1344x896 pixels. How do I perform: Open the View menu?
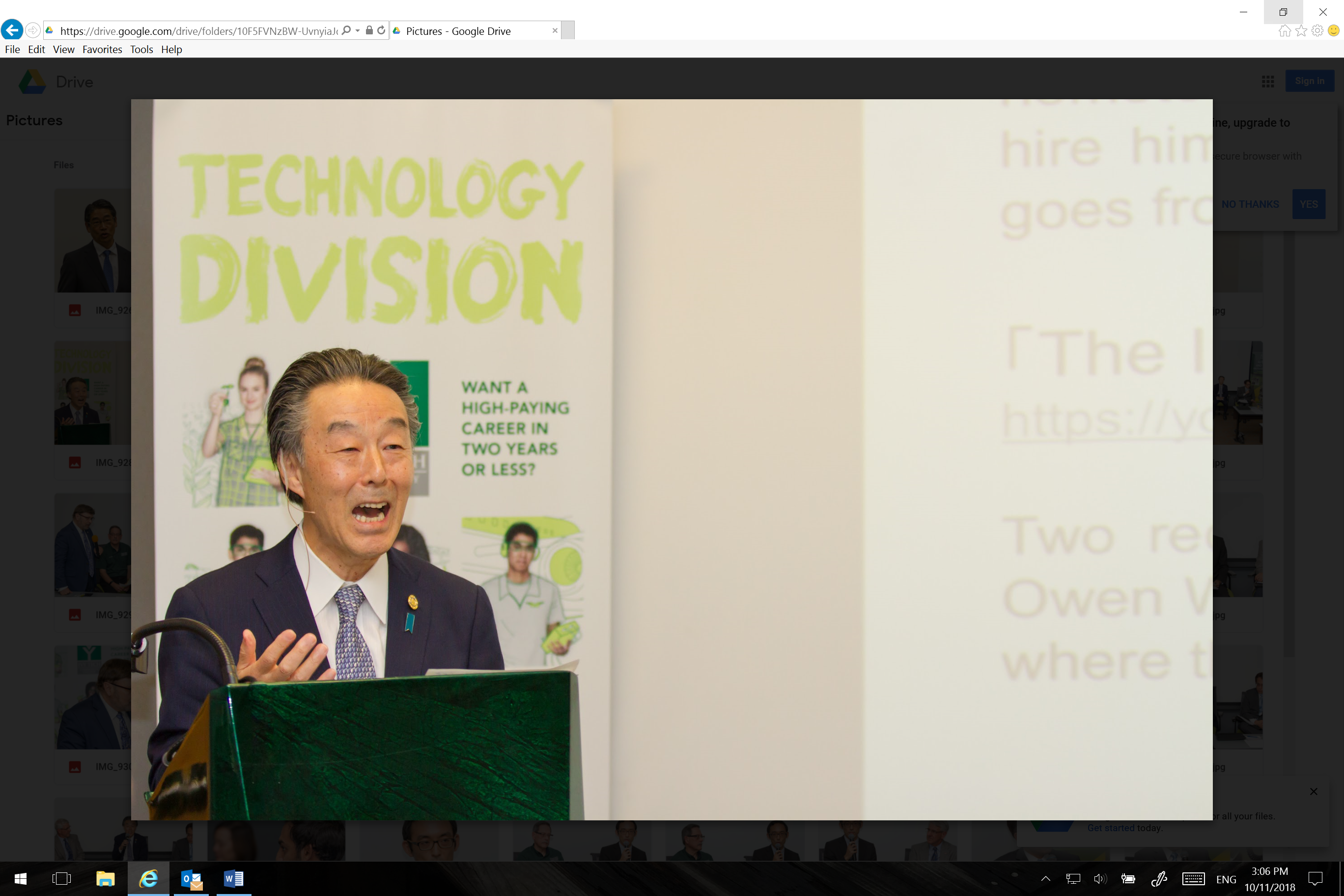(x=63, y=49)
